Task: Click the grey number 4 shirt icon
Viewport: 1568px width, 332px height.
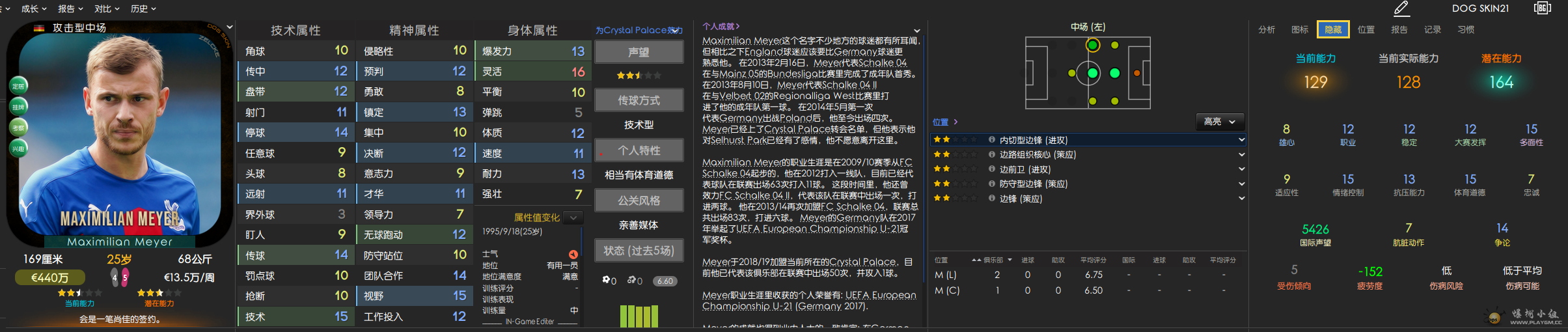Action: 115,277
